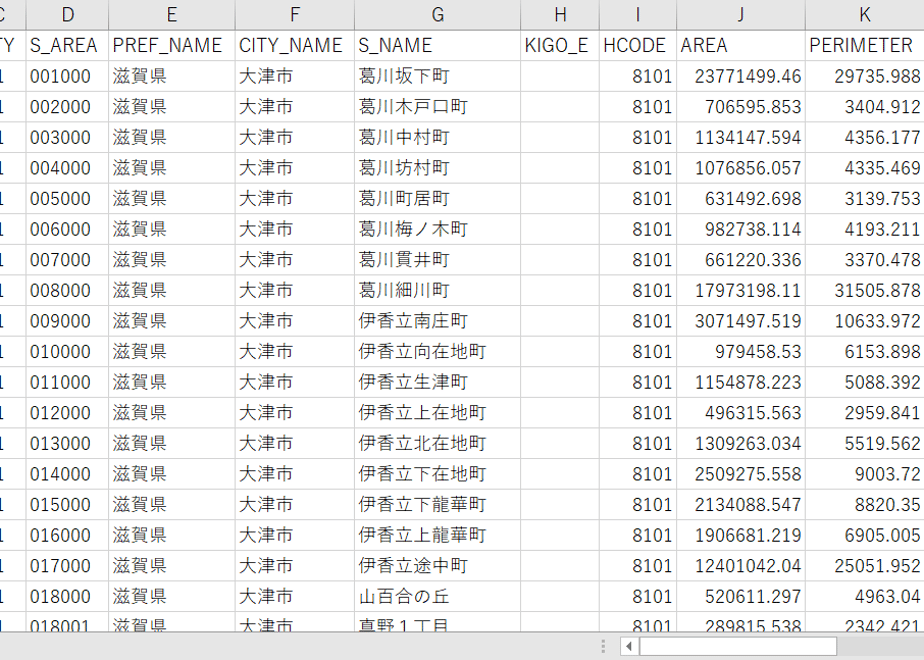Viewport: 924px width, 660px height.
Task: Select cell 伊香立上龍華町
Action: [437, 536]
